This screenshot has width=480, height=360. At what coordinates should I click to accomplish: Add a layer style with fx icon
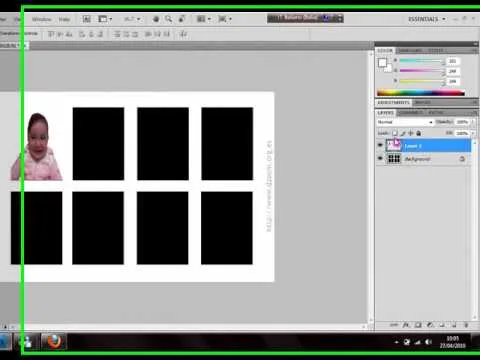[x=406, y=325]
